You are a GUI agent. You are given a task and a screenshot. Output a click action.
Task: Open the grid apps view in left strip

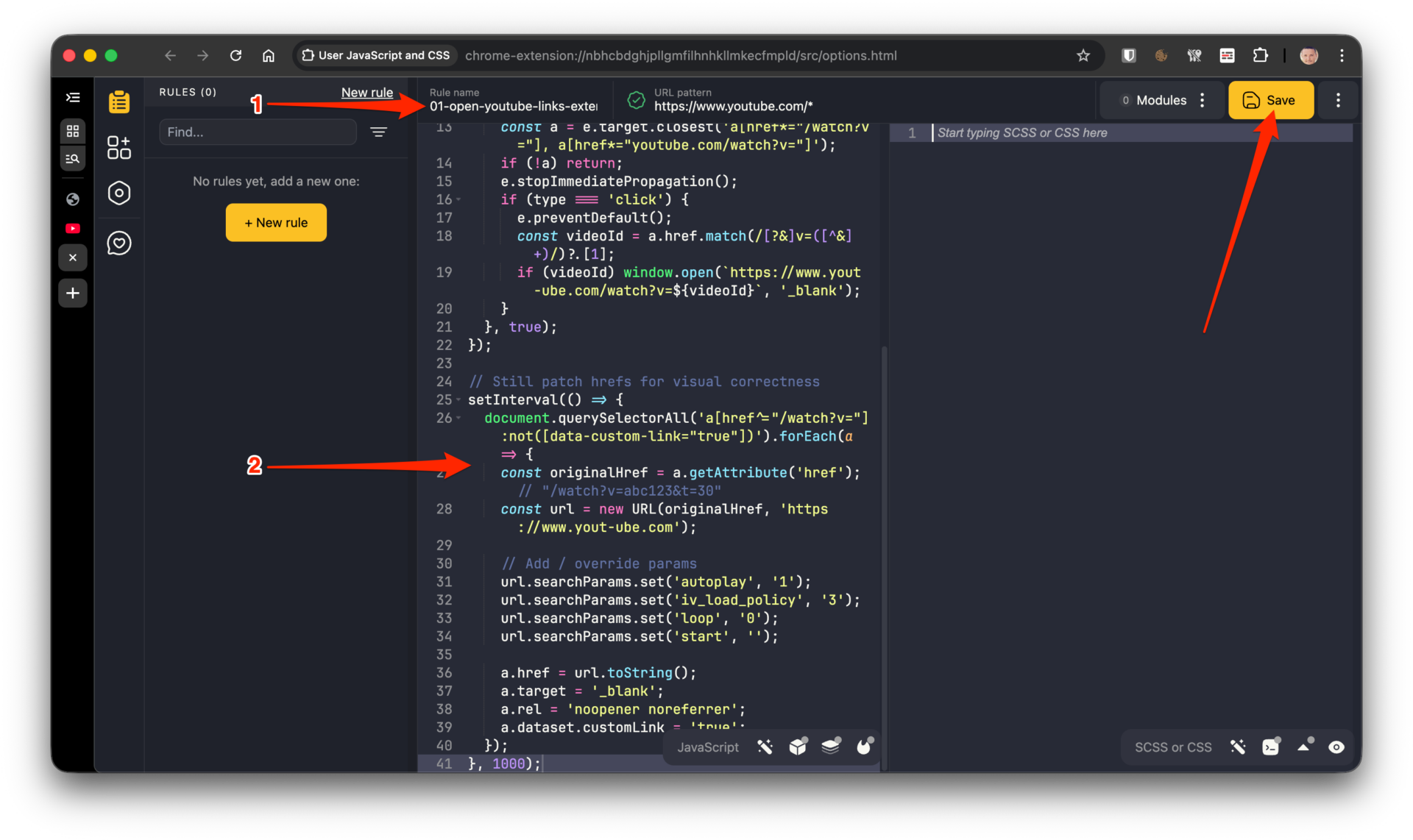(x=73, y=131)
